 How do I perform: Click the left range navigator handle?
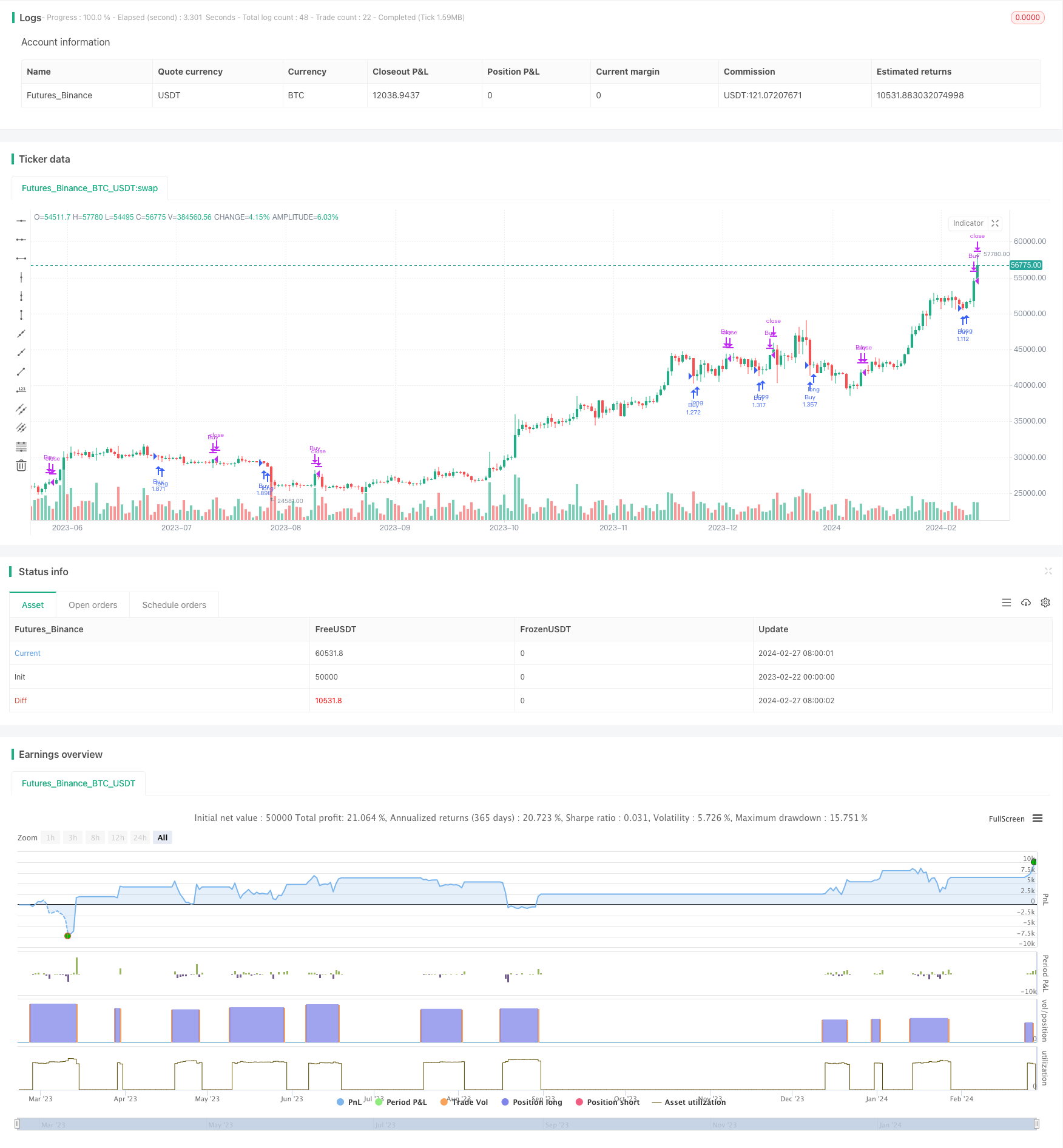18,1124
